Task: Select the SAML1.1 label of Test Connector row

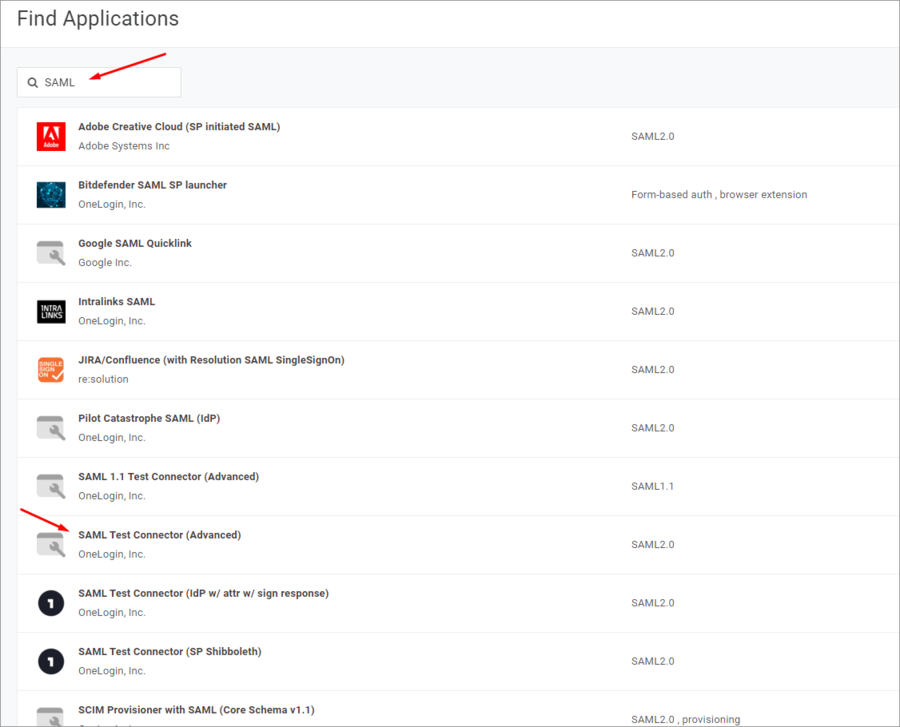Action: coord(652,486)
